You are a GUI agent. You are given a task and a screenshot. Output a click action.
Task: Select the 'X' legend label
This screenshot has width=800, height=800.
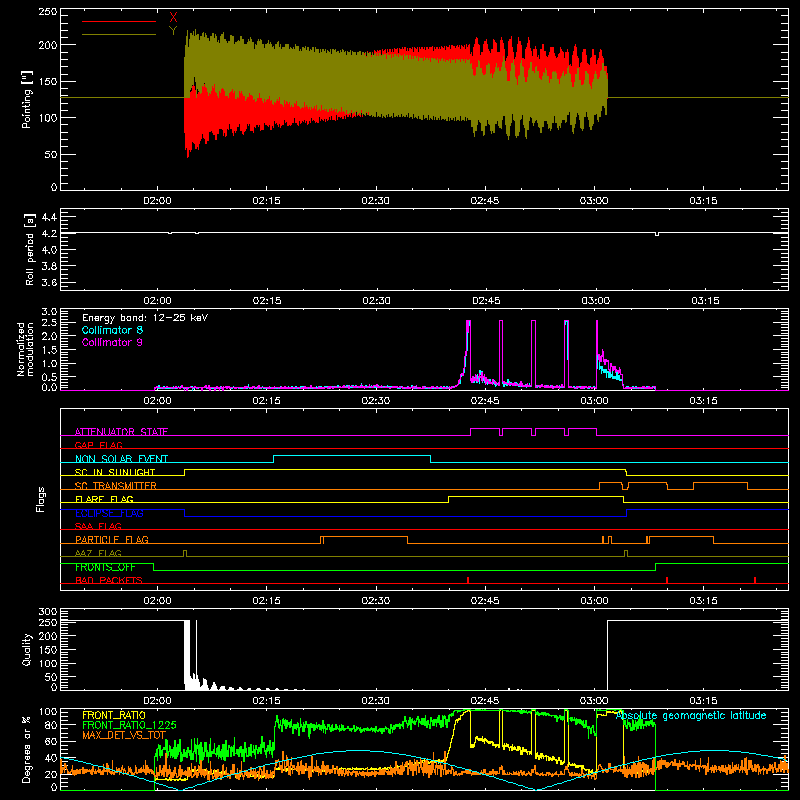pyautogui.click(x=173, y=18)
